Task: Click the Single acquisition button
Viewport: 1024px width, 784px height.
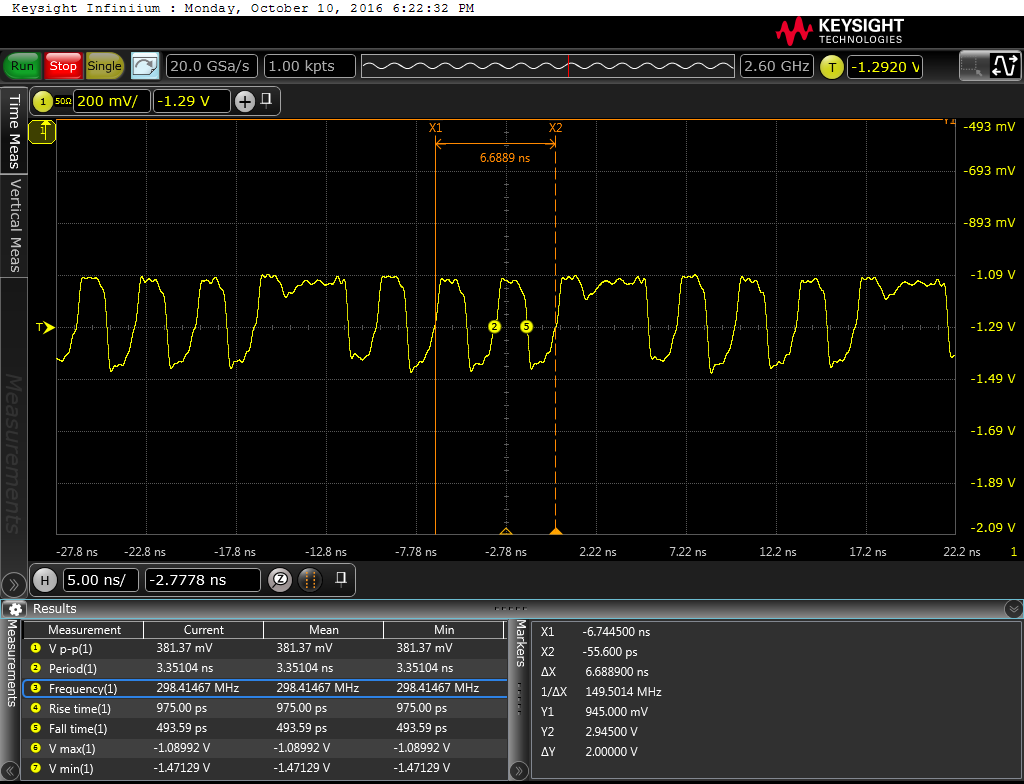Action: click(104, 66)
